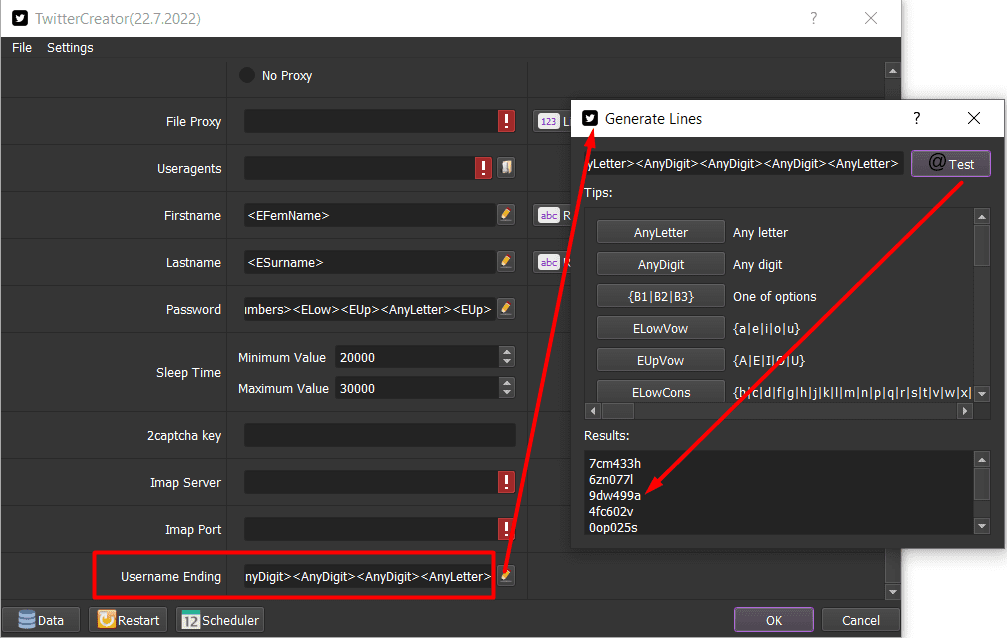Click Results scrollbar up arrow
The width and height of the screenshot is (1007, 638).
[x=981, y=459]
